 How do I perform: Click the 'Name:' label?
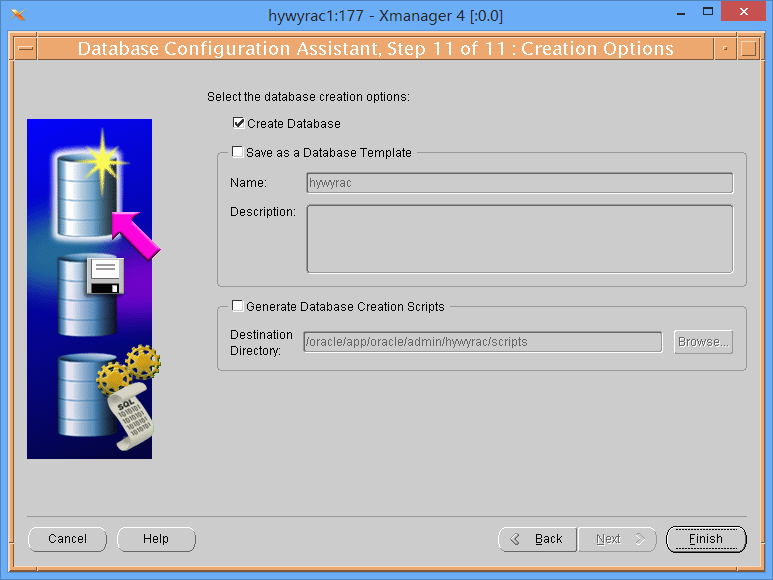248,183
